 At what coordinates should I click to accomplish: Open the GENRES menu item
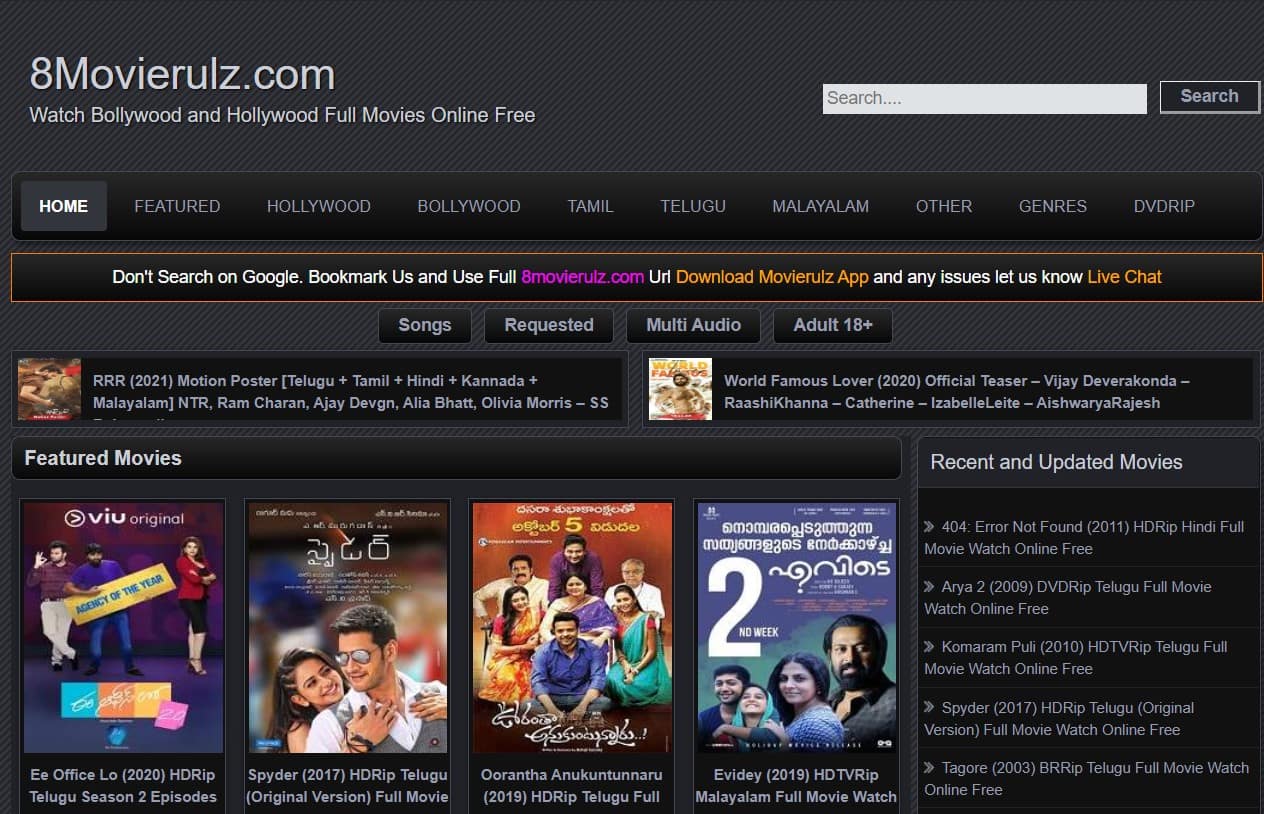1053,206
